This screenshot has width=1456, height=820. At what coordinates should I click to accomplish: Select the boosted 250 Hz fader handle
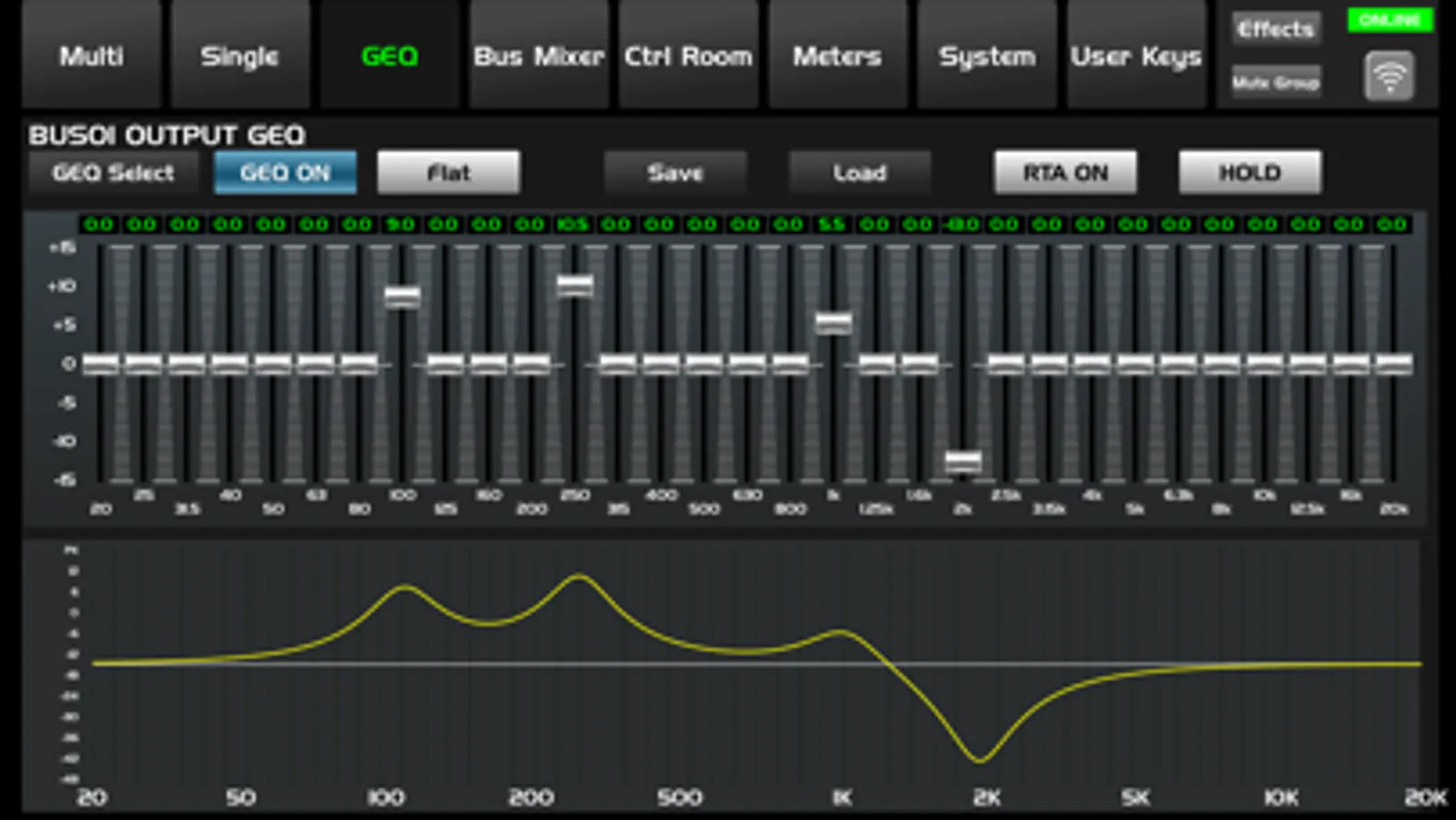click(575, 285)
